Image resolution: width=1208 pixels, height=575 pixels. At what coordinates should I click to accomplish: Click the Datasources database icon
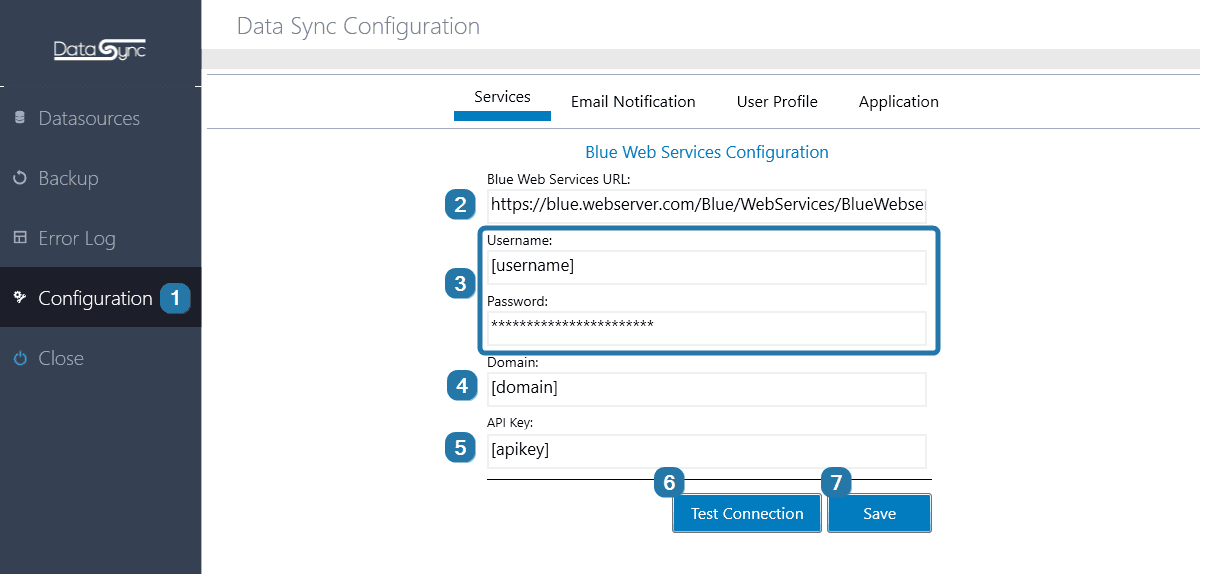tap(20, 118)
